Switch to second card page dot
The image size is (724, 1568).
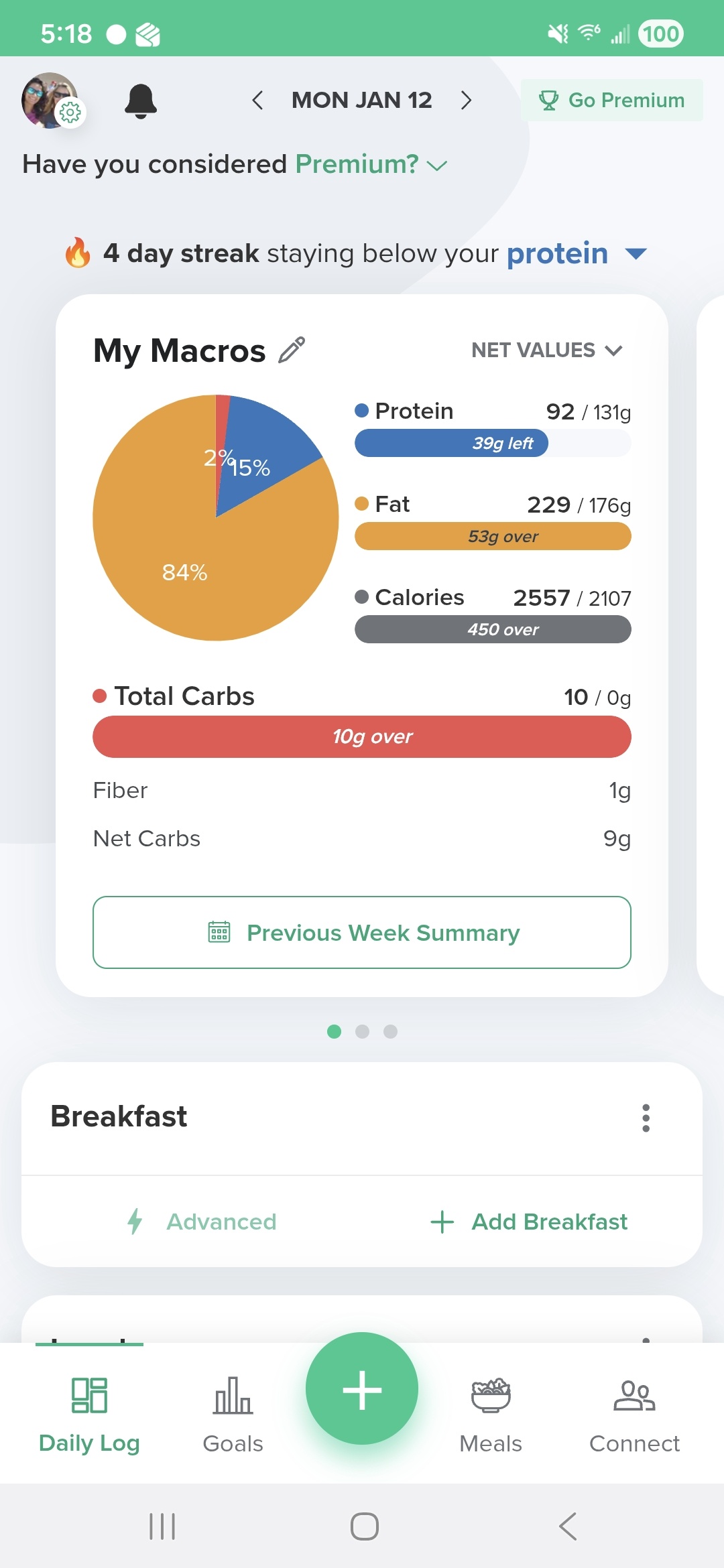363,1031
